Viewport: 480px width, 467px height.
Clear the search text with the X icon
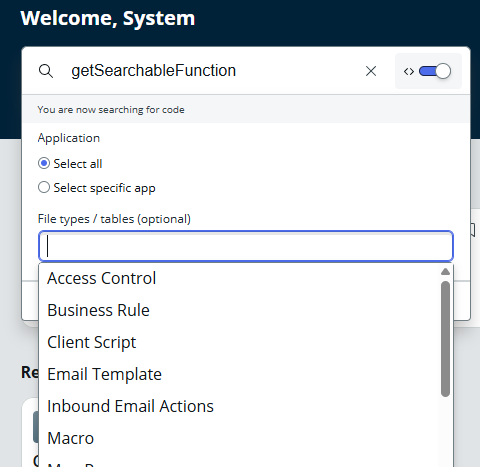[371, 71]
